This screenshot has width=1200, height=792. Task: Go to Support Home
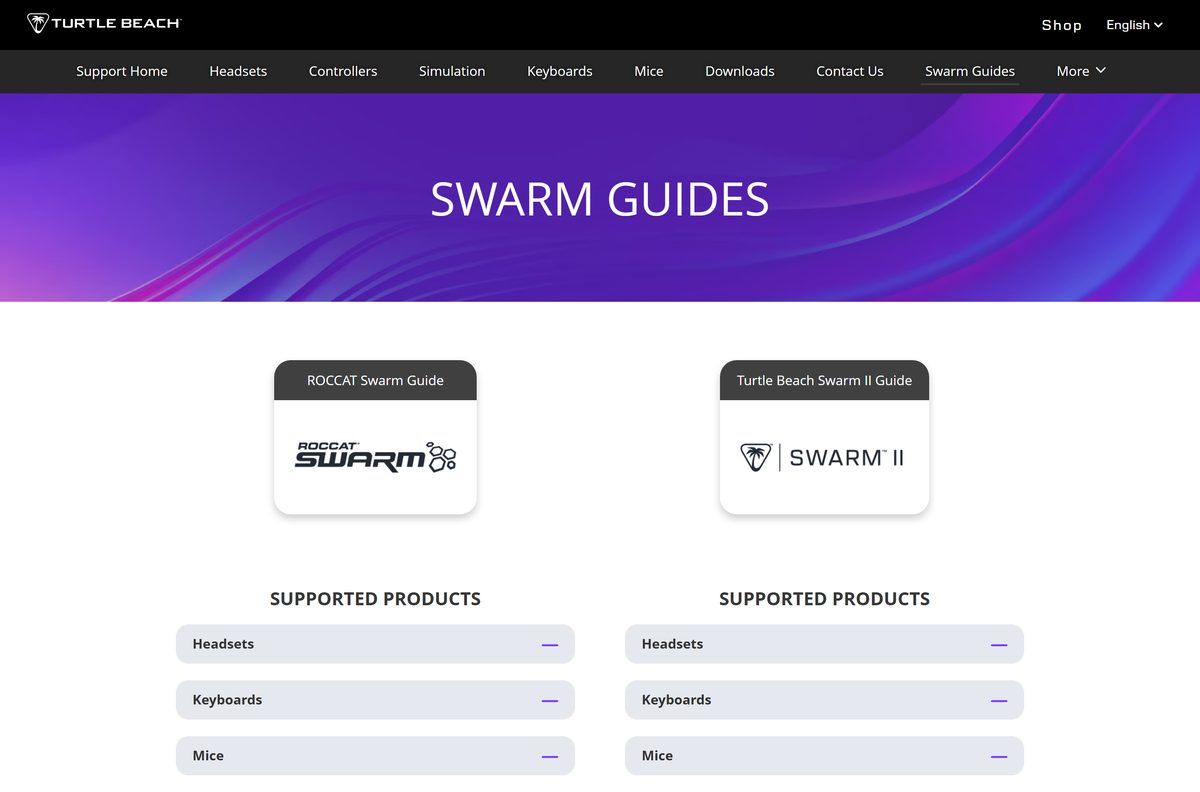[x=122, y=71]
